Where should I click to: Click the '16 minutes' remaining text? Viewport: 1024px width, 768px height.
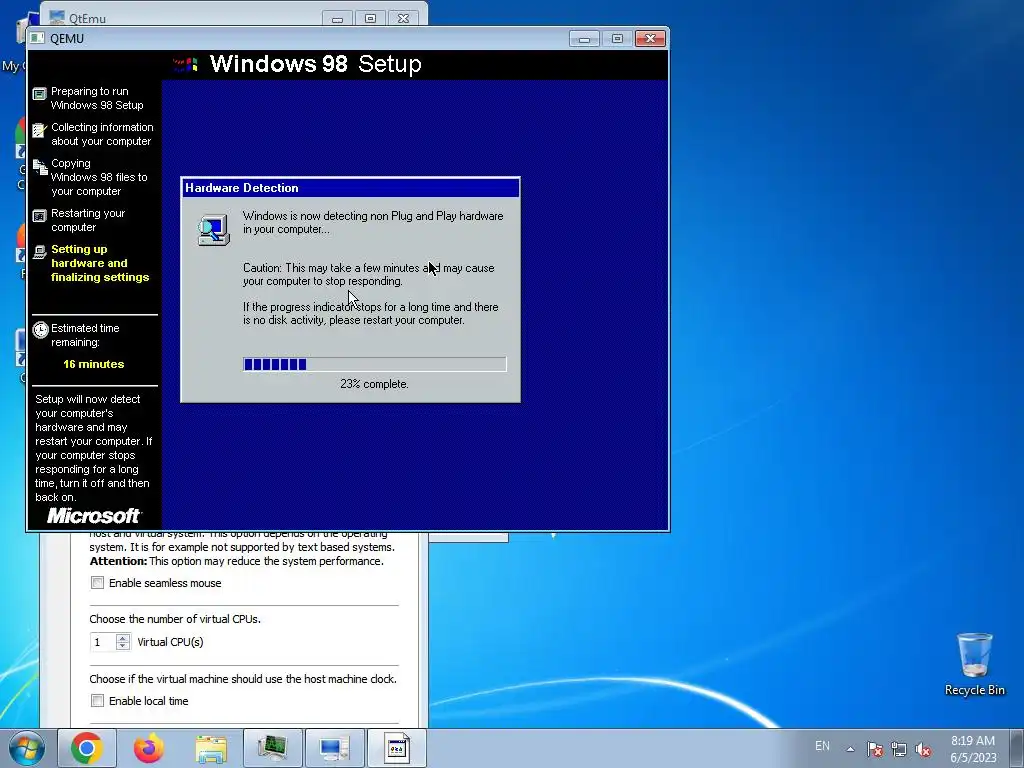(x=93, y=364)
